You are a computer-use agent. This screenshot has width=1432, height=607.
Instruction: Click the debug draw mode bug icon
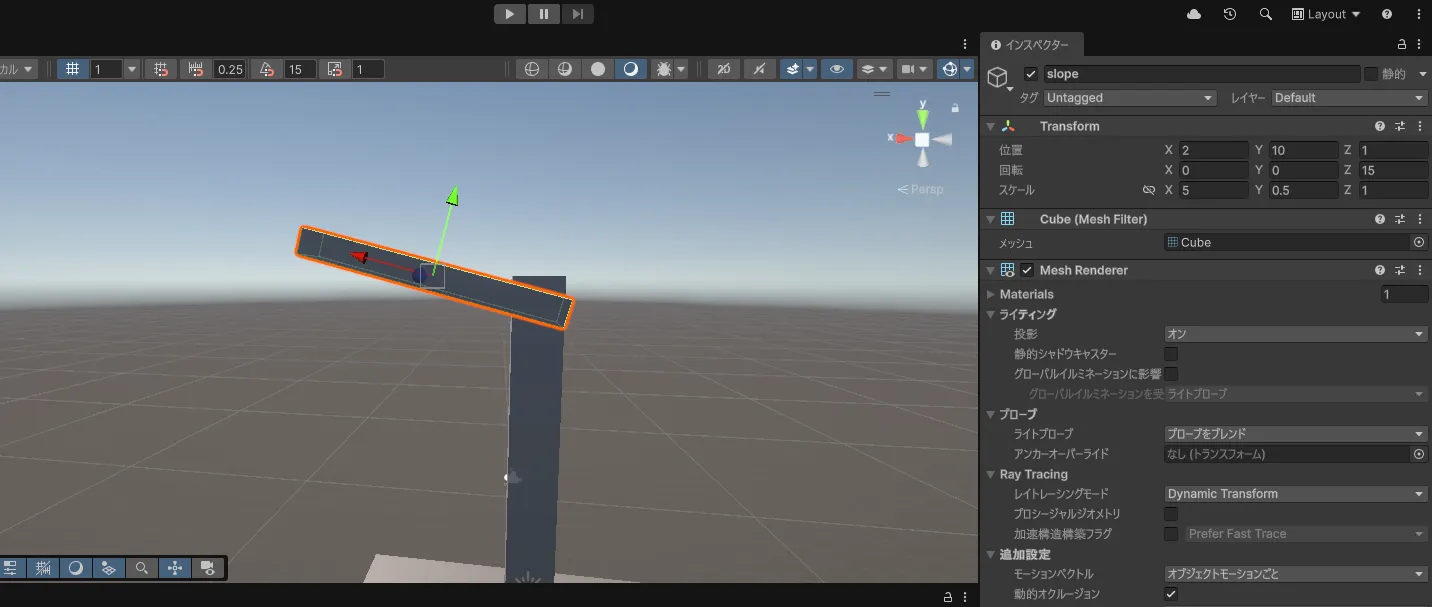click(663, 69)
